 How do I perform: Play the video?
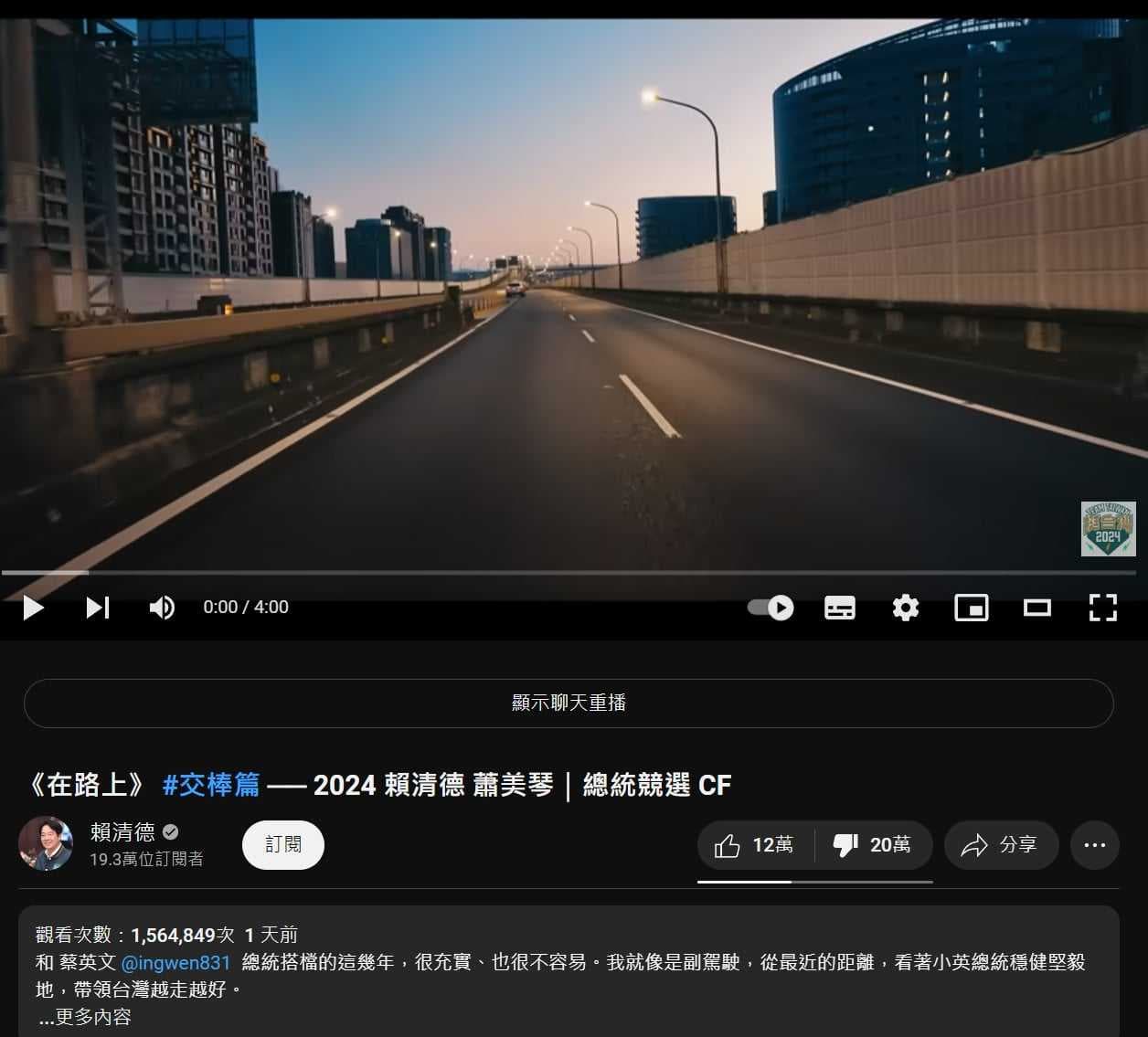[33, 608]
